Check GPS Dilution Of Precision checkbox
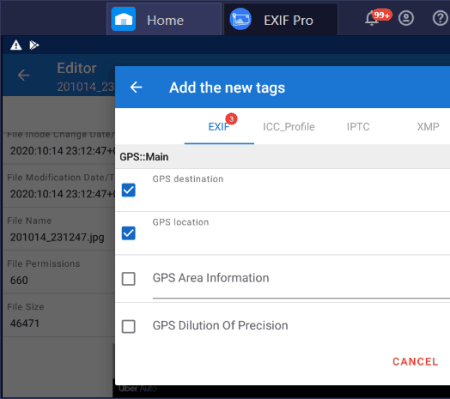 (129, 326)
